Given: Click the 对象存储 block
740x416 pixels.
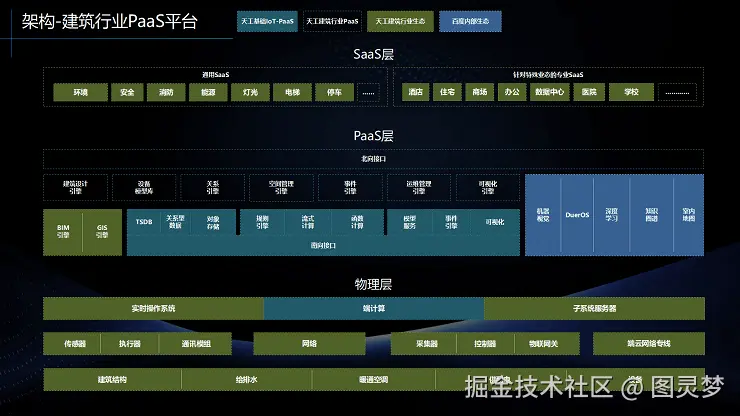Looking at the screenshot, I should pyautogui.click(x=213, y=222).
